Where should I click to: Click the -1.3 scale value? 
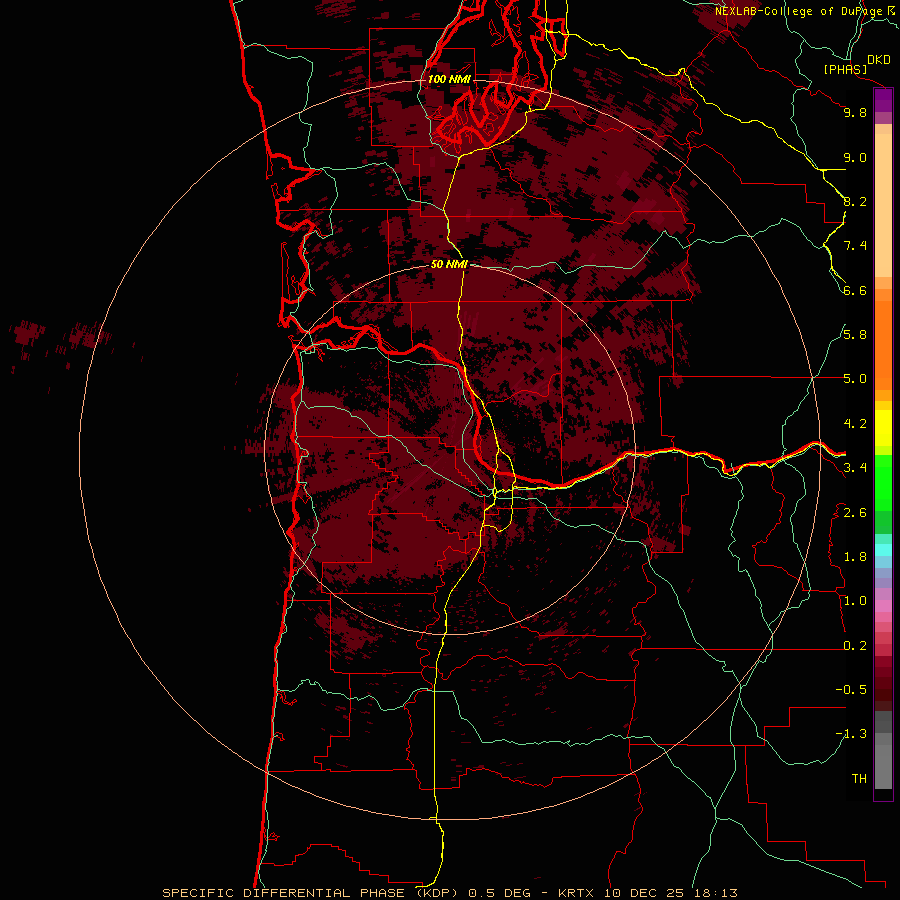coord(851,734)
